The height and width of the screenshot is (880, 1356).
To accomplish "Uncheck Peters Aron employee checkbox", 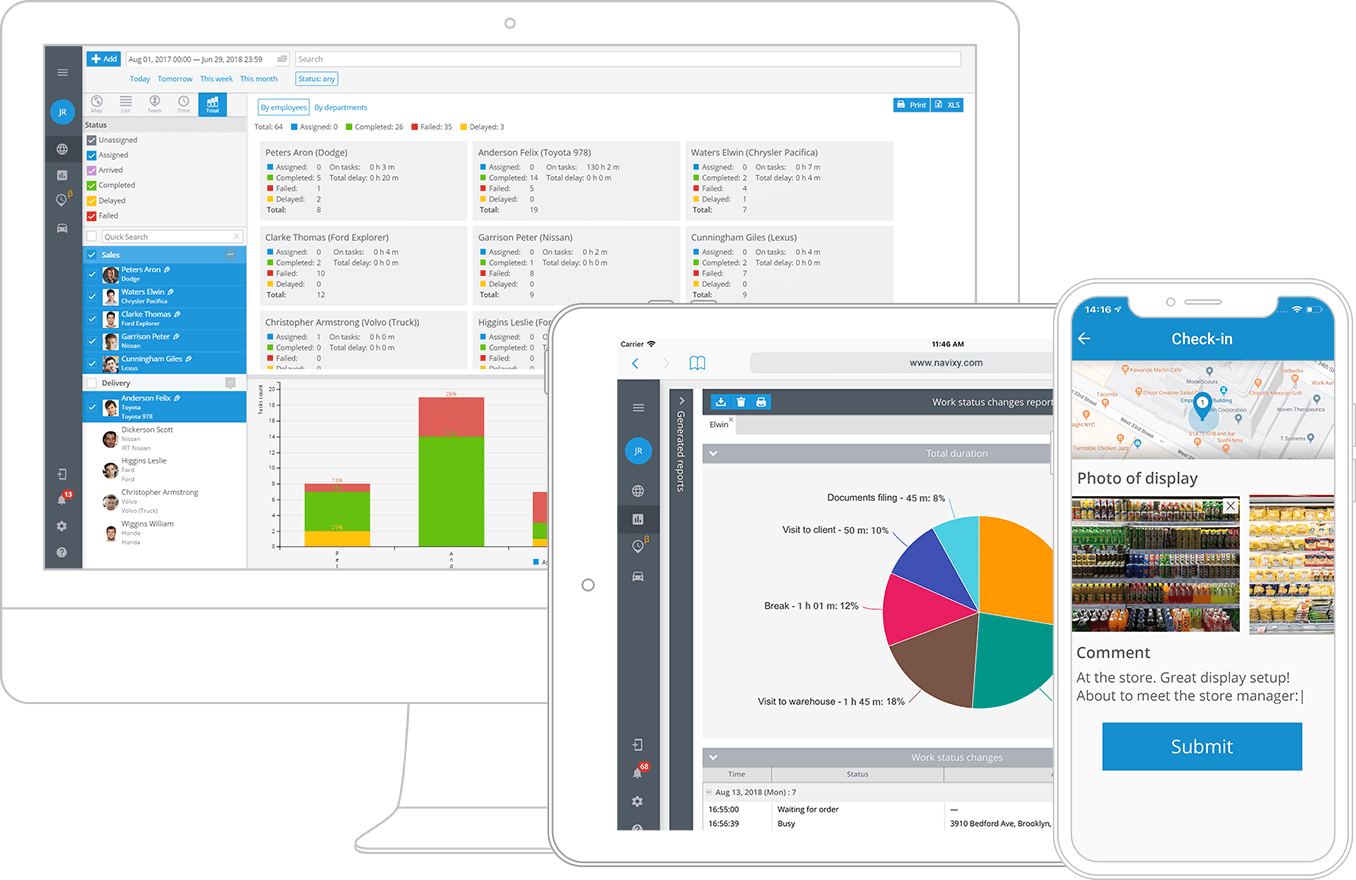I will pyautogui.click(x=92, y=274).
